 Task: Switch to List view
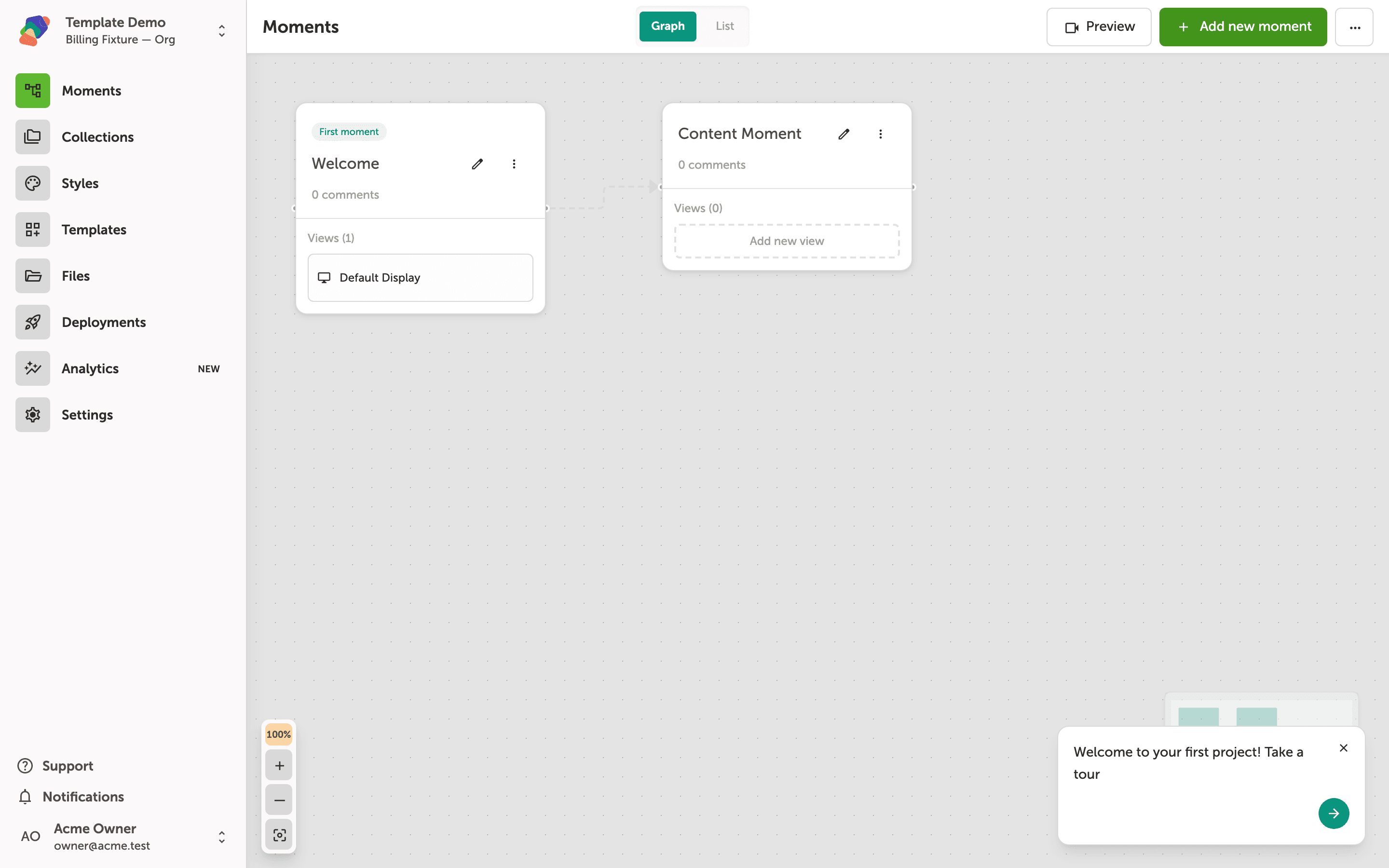coord(724,27)
